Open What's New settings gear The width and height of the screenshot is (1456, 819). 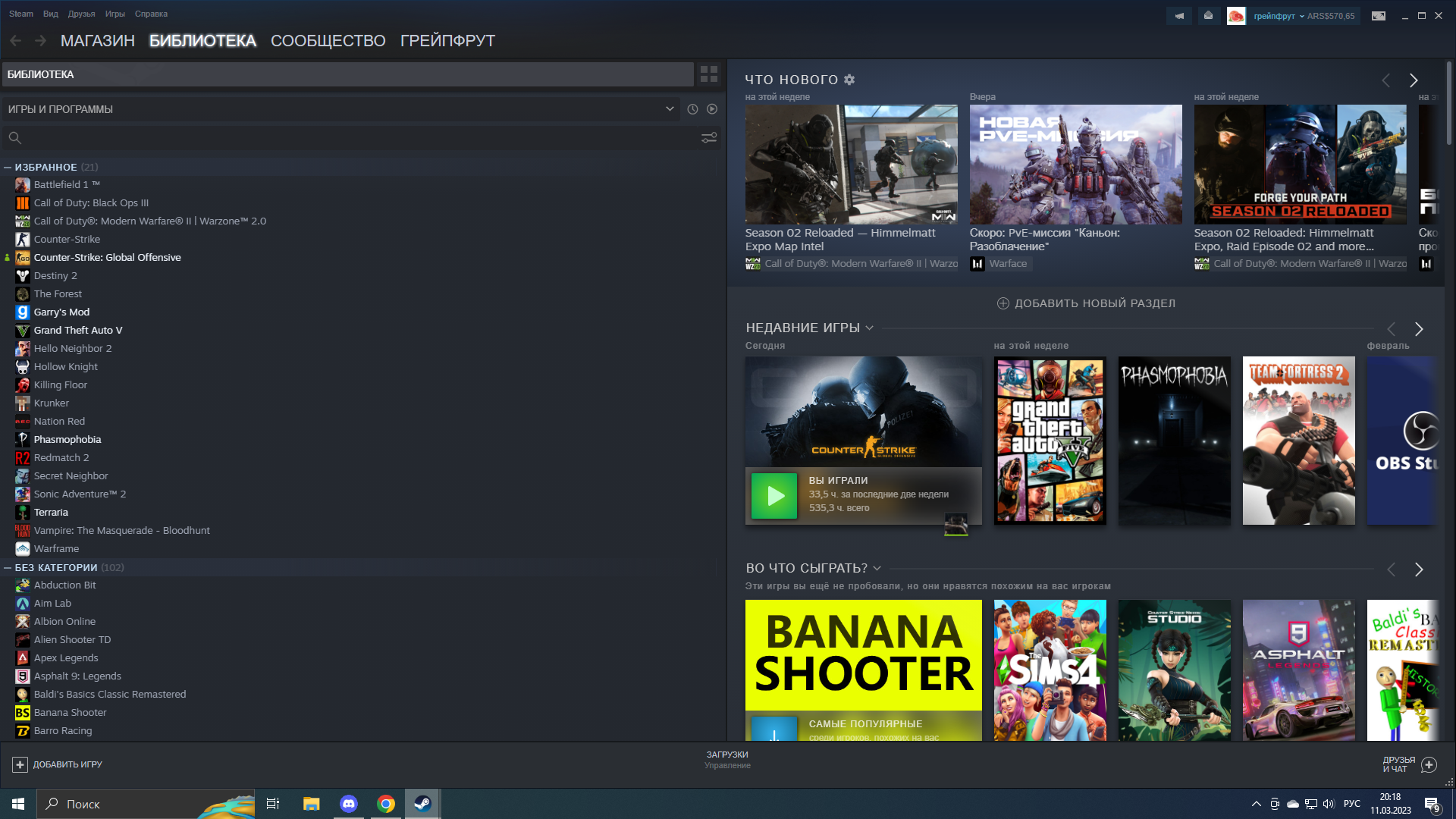click(849, 80)
